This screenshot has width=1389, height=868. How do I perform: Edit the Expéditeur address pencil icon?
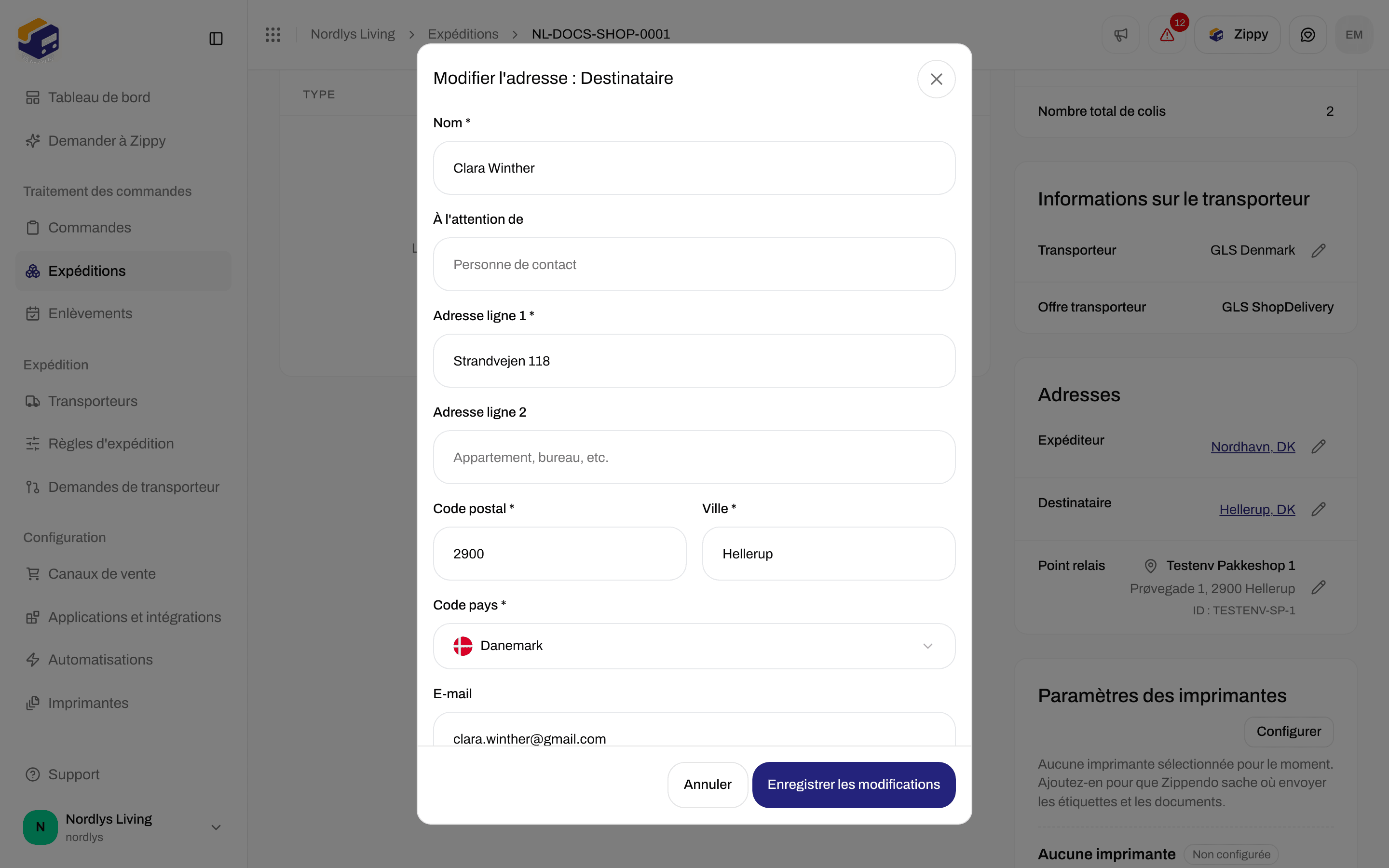tap(1319, 447)
